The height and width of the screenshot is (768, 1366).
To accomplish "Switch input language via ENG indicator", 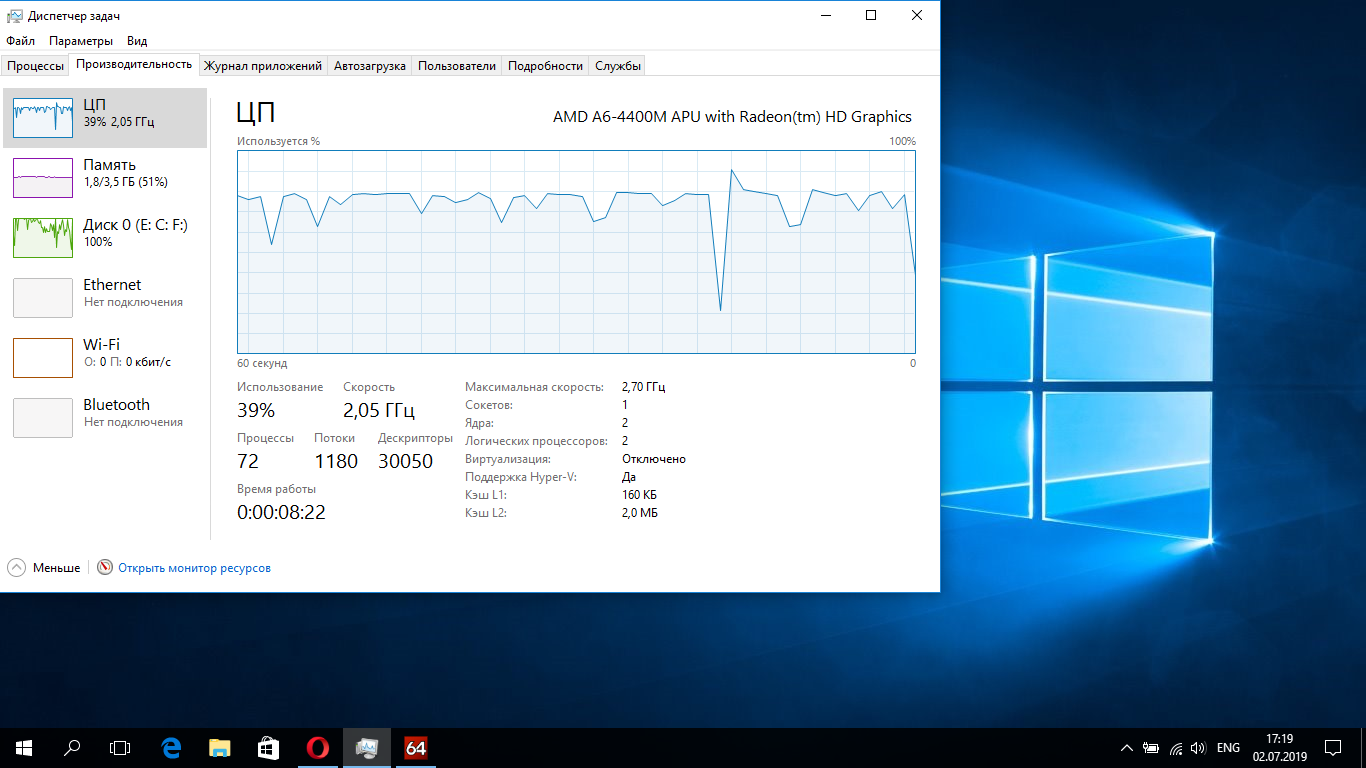I will coord(1229,747).
